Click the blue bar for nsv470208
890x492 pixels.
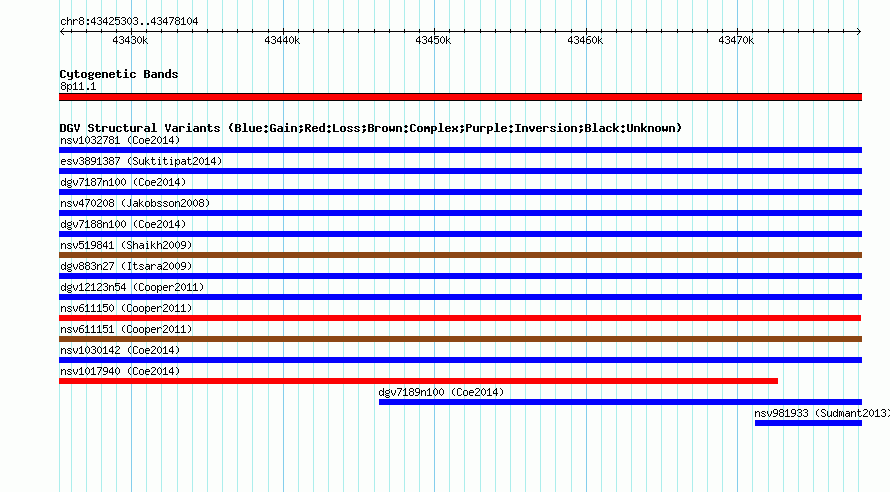(x=460, y=213)
